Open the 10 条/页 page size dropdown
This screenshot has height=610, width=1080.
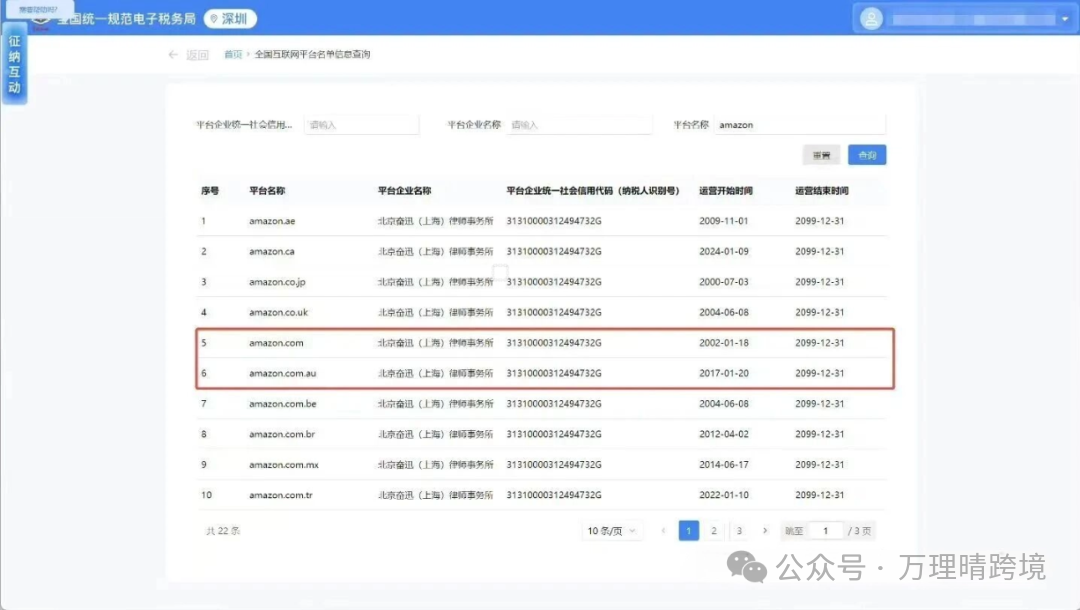pyautogui.click(x=612, y=531)
